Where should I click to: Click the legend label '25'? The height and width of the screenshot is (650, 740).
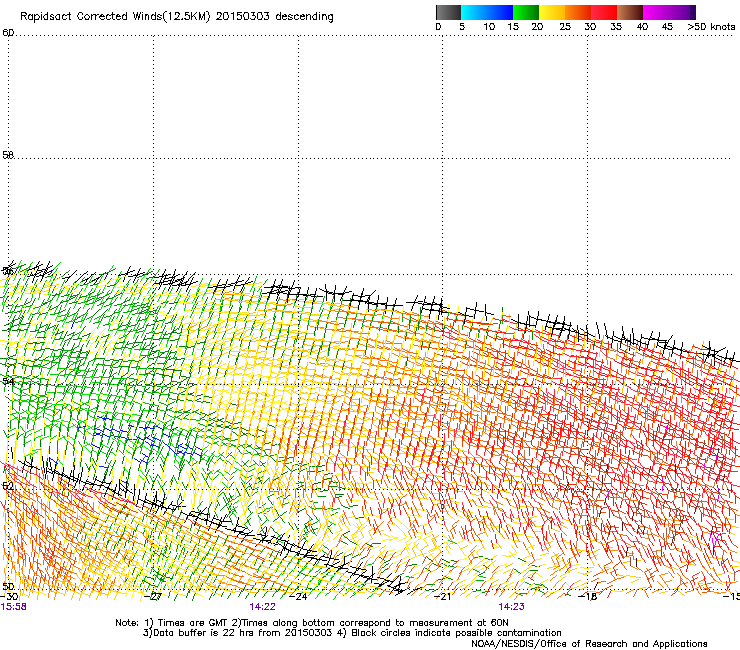coord(565,27)
